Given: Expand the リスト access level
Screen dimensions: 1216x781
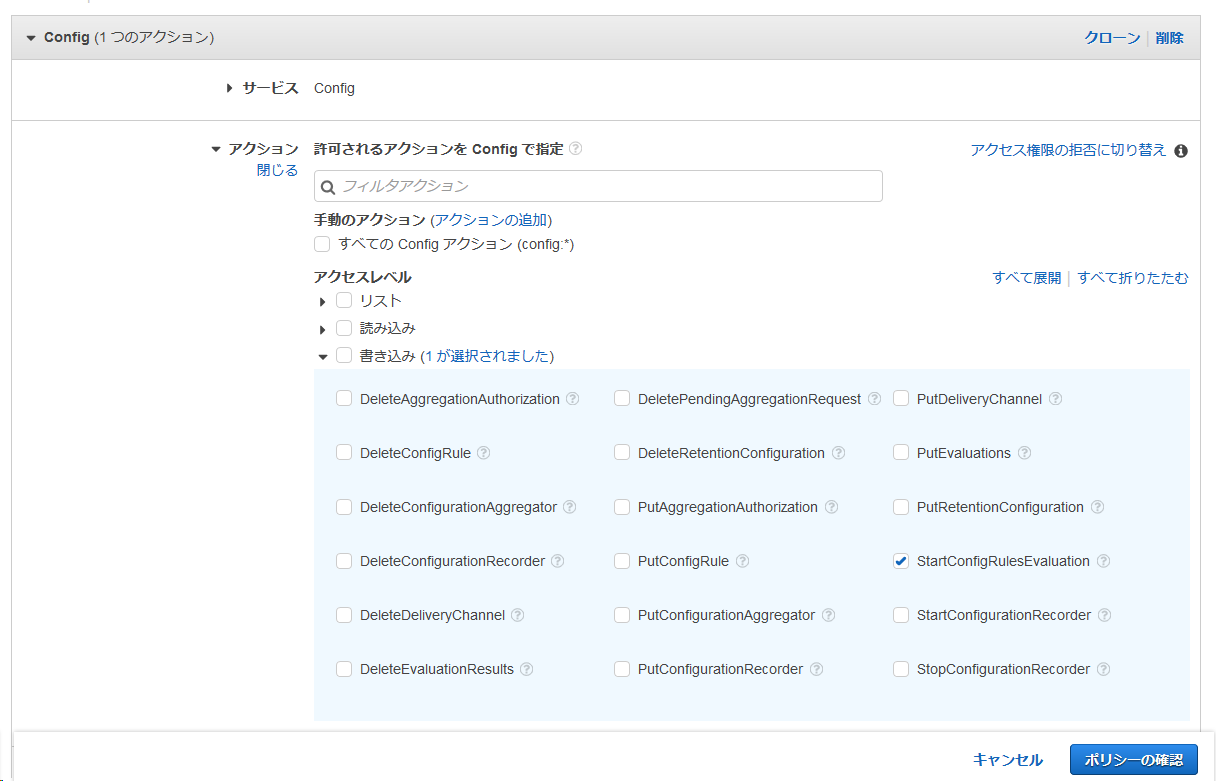Looking at the screenshot, I should pyautogui.click(x=322, y=302).
